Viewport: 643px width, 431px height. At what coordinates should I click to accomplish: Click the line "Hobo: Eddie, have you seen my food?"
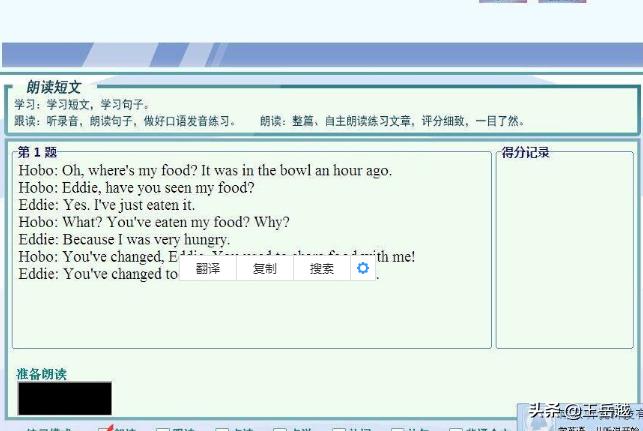click(136, 187)
